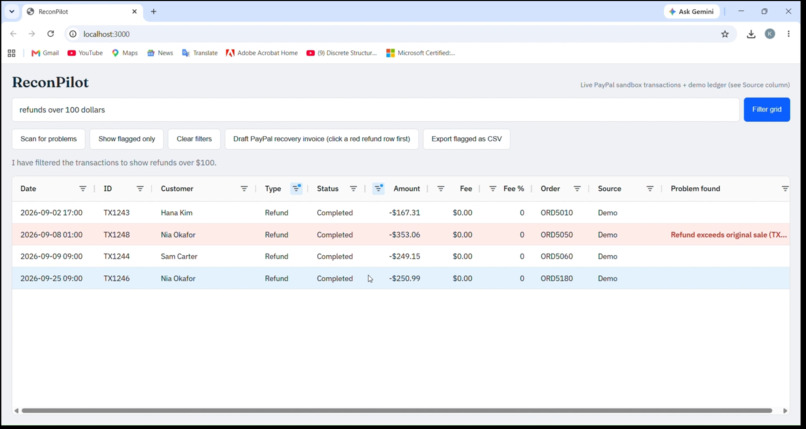Click the Refund exceeds original sale message
This screenshot has height=429, width=806.
(728, 235)
